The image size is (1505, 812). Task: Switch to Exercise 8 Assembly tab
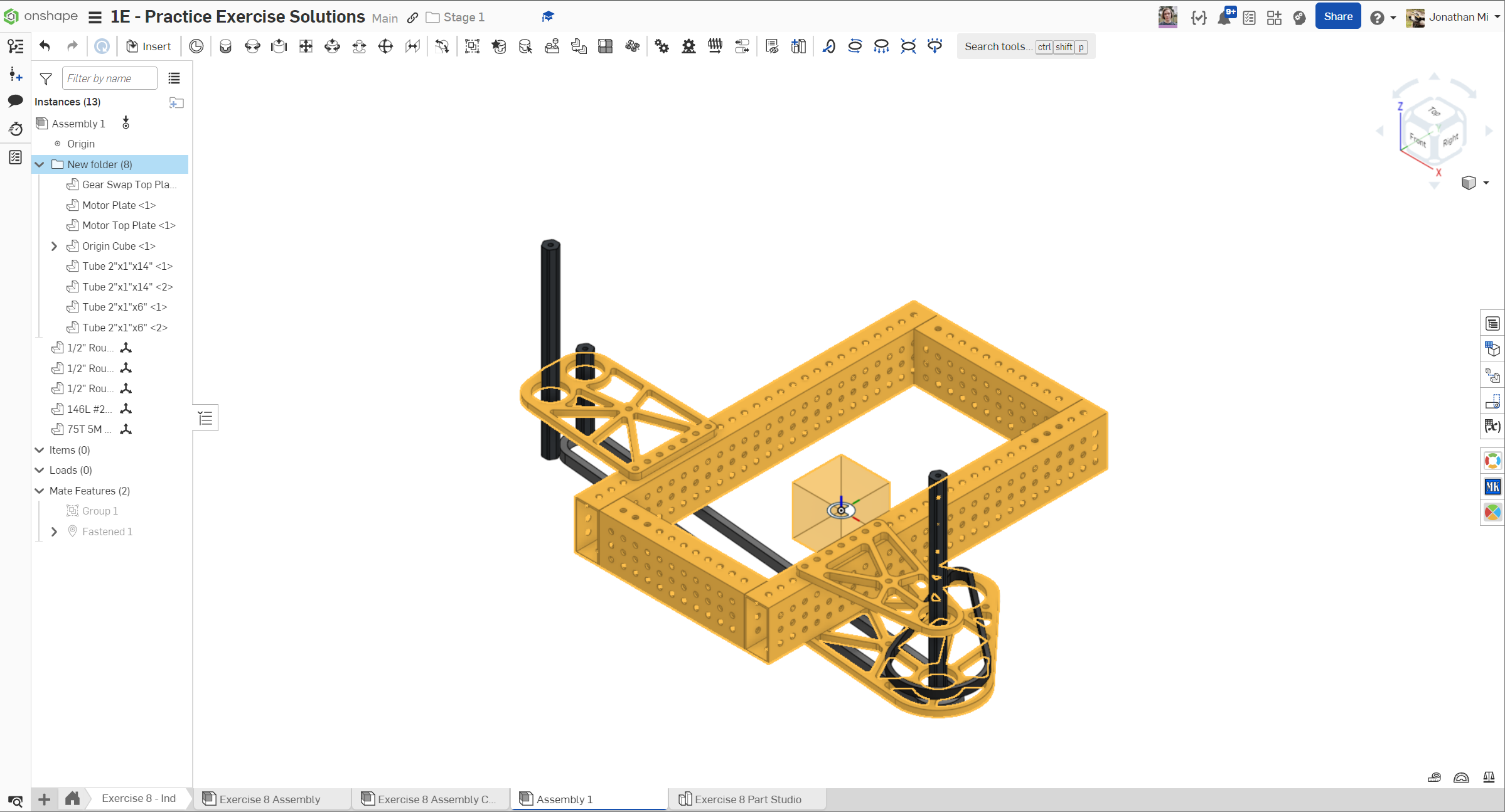click(269, 799)
